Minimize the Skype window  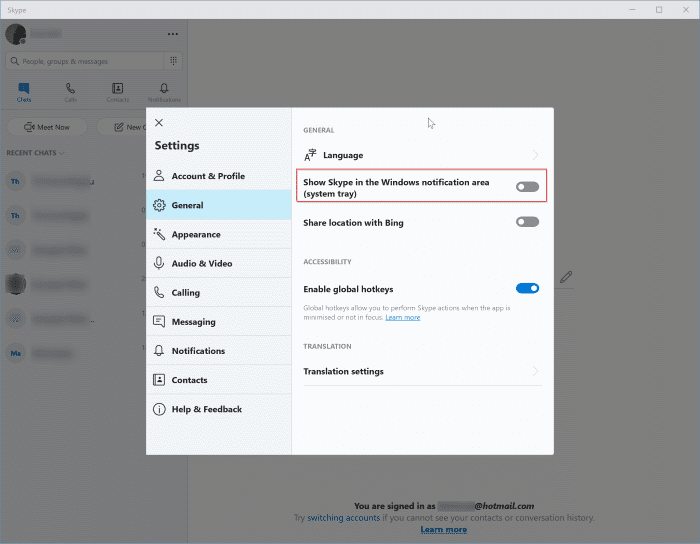point(633,10)
